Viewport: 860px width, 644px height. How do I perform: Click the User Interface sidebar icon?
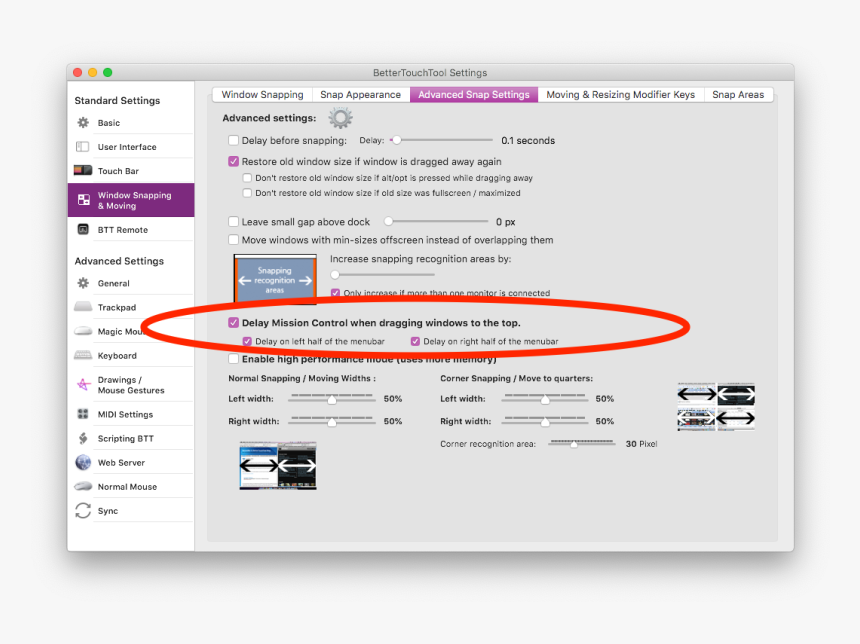click(x=83, y=146)
